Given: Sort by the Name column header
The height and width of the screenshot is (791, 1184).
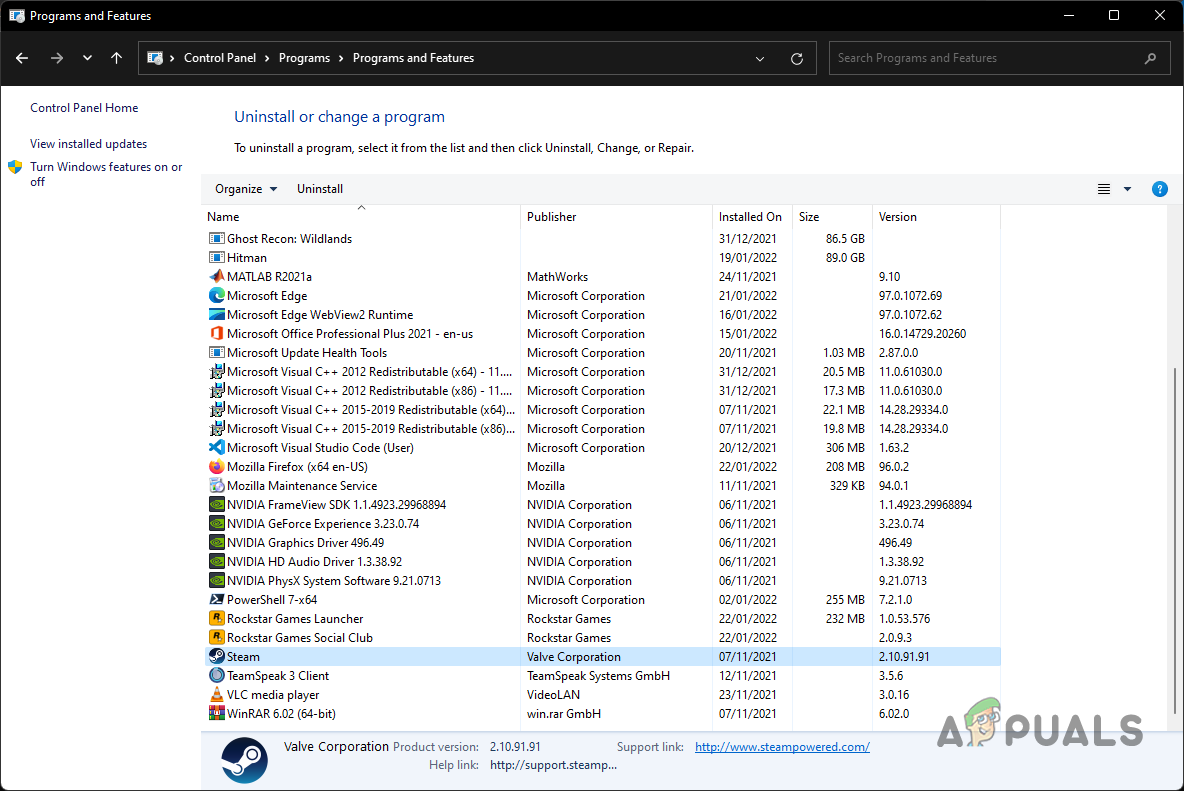Looking at the screenshot, I should click(x=361, y=217).
